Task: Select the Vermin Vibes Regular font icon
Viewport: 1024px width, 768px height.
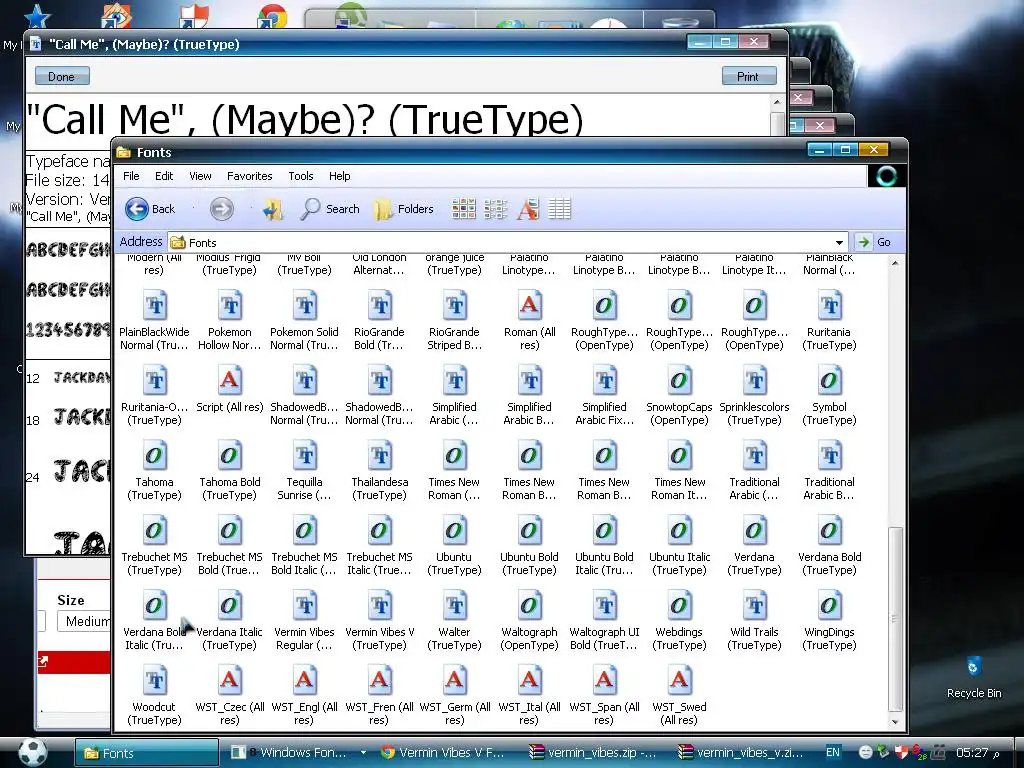Action: [304, 607]
